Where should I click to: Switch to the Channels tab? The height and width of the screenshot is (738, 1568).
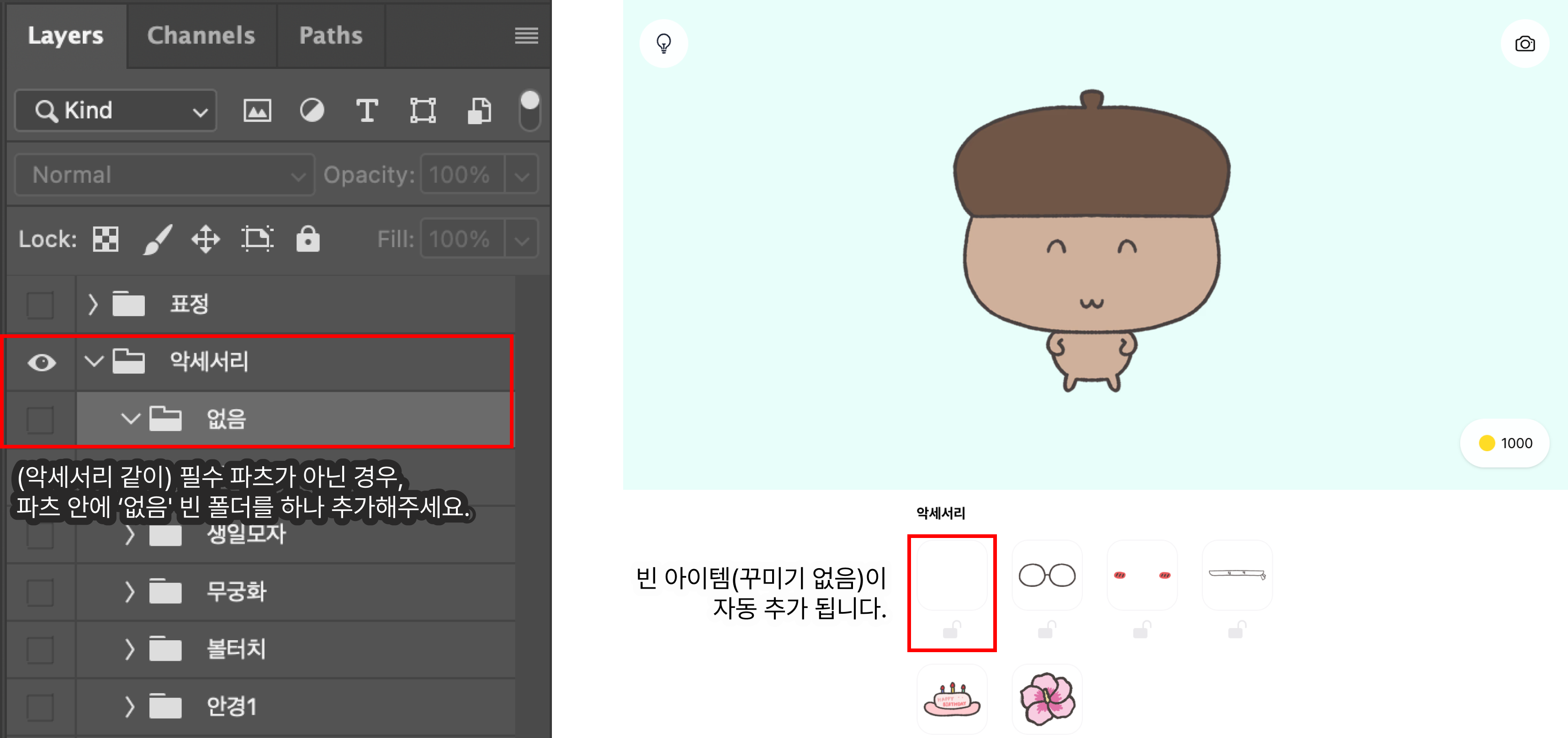coord(201,35)
